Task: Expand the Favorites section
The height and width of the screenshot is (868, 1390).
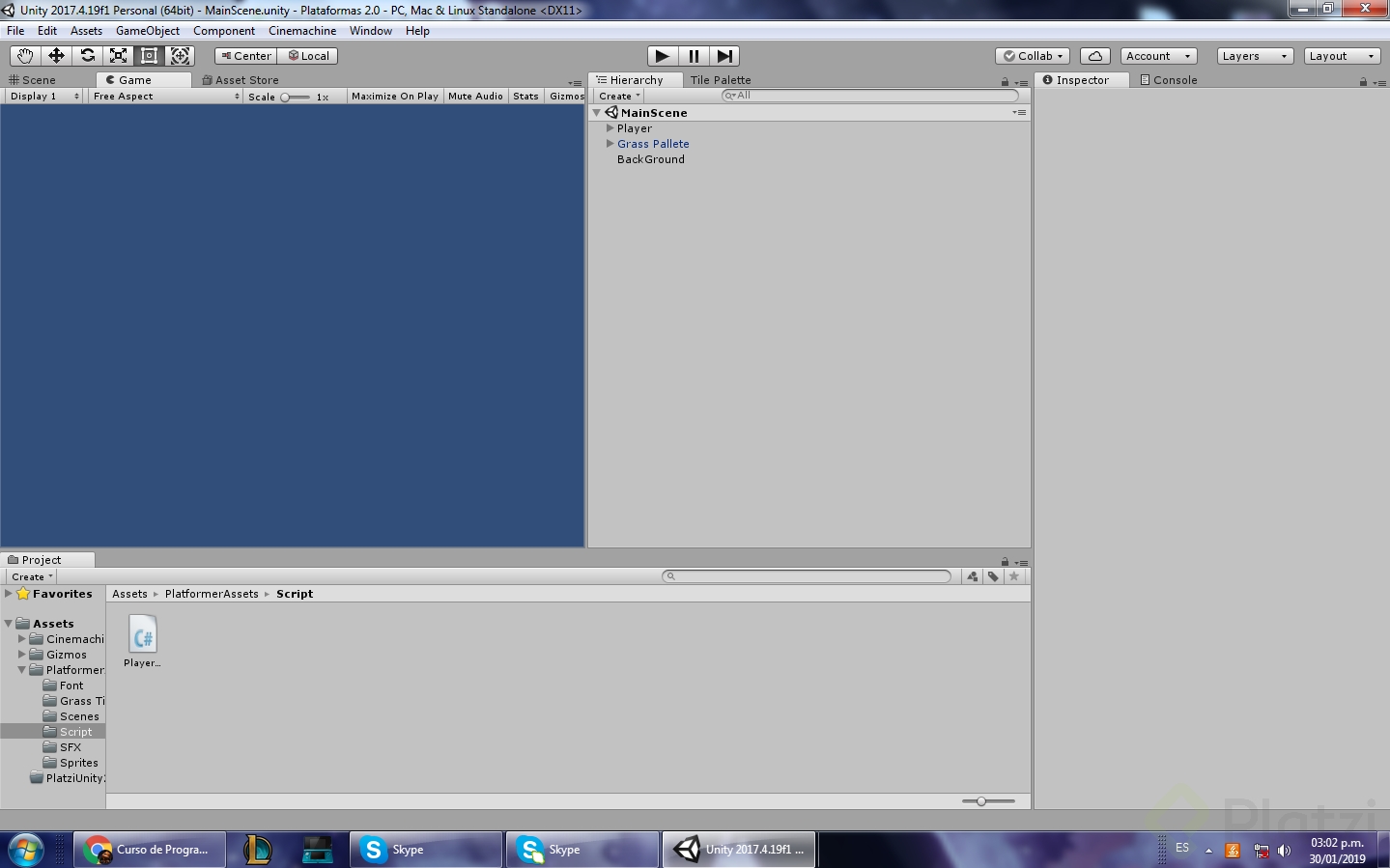Action: (9, 594)
